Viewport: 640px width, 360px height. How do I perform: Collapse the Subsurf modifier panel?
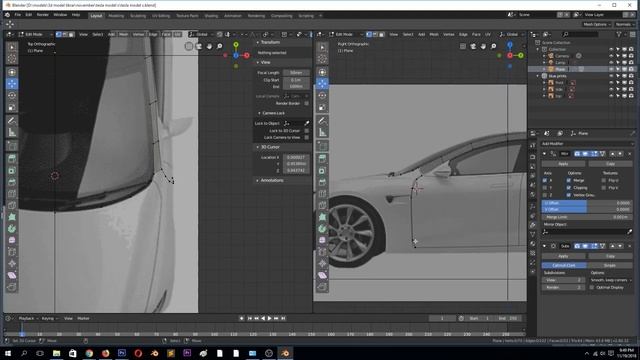[544, 246]
